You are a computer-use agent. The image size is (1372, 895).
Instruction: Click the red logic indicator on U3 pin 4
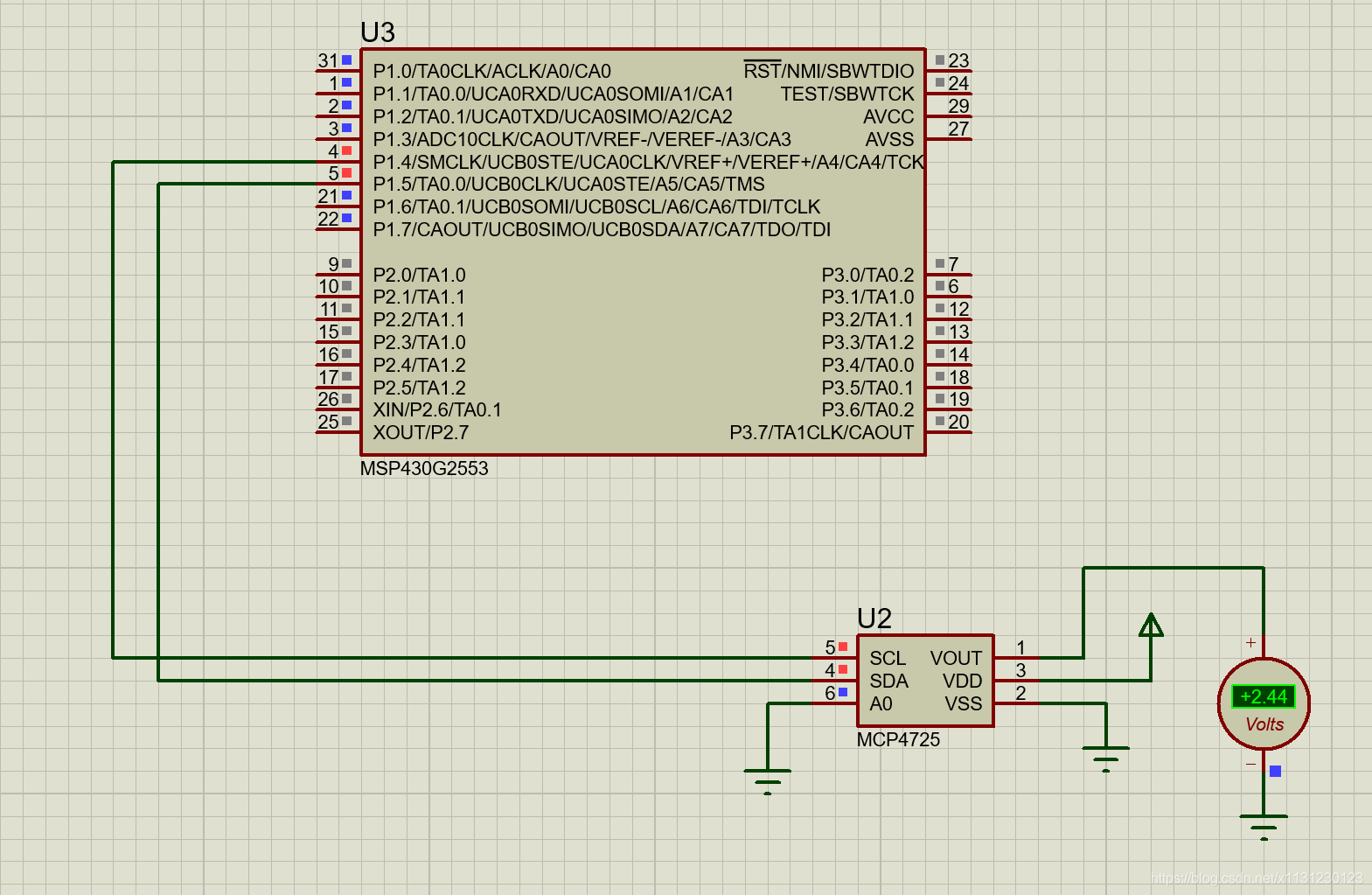click(x=347, y=150)
